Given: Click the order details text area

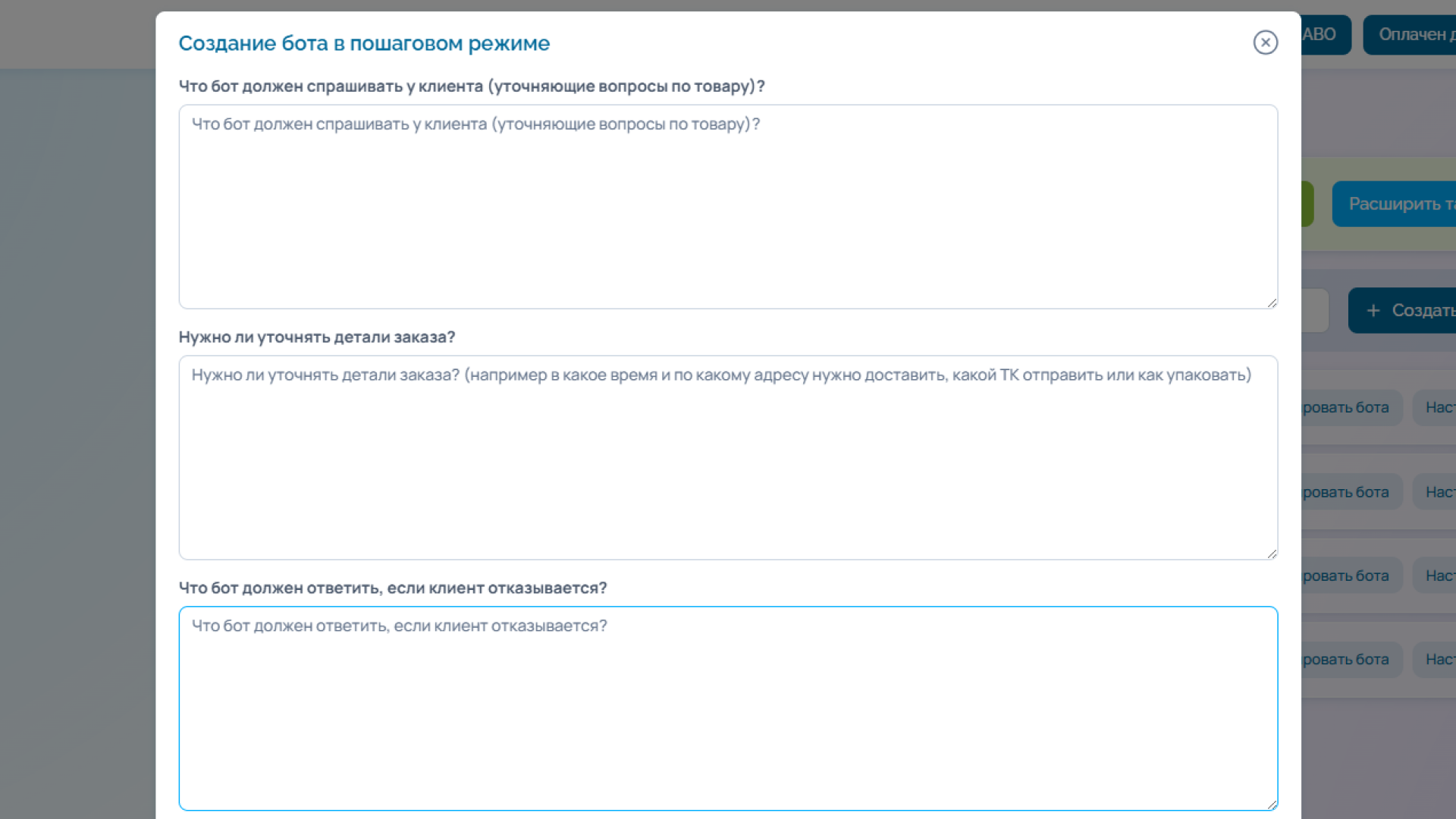Looking at the screenshot, I should coord(728,458).
